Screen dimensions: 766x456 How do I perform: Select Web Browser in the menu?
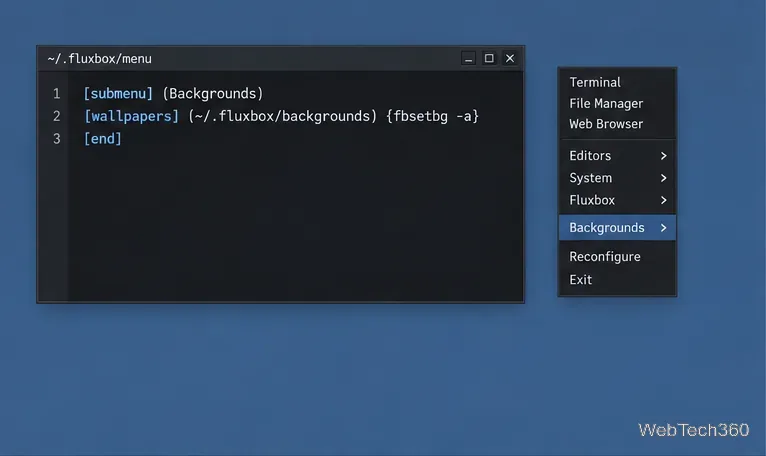coord(617,124)
